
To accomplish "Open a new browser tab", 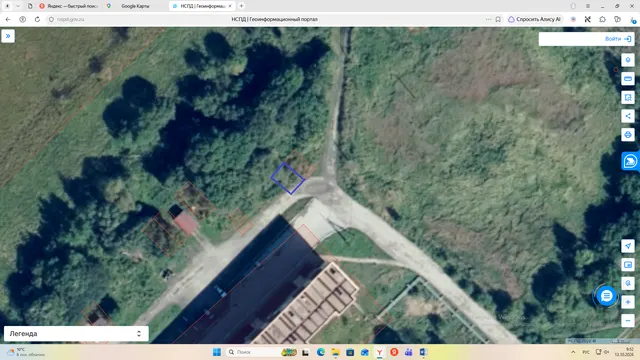I will click(241, 6).
